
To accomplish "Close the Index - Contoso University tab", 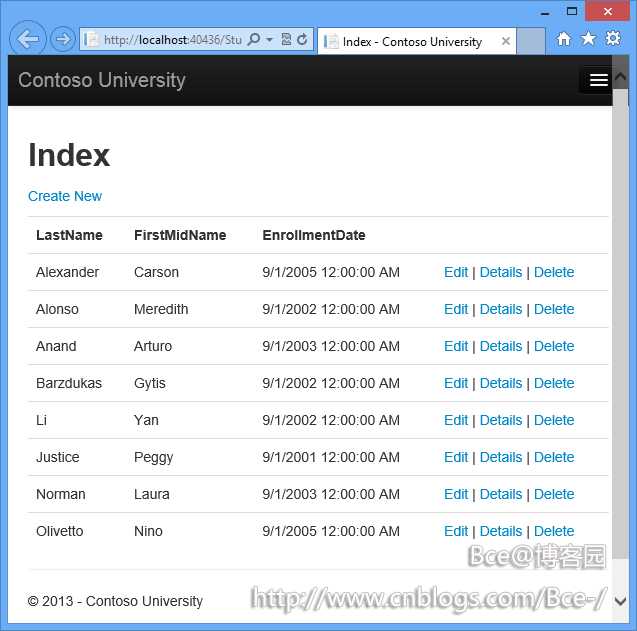I will pyautogui.click(x=505, y=41).
